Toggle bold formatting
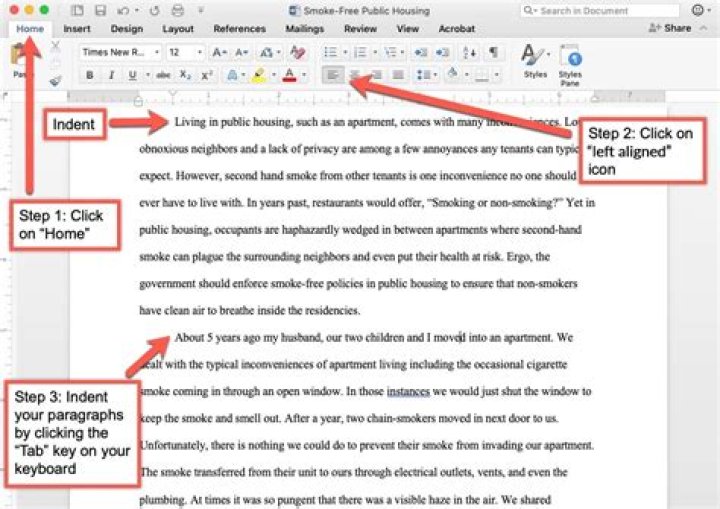The width and height of the screenshot is (720, 509). pyautogui.click(x=89, y=75)
